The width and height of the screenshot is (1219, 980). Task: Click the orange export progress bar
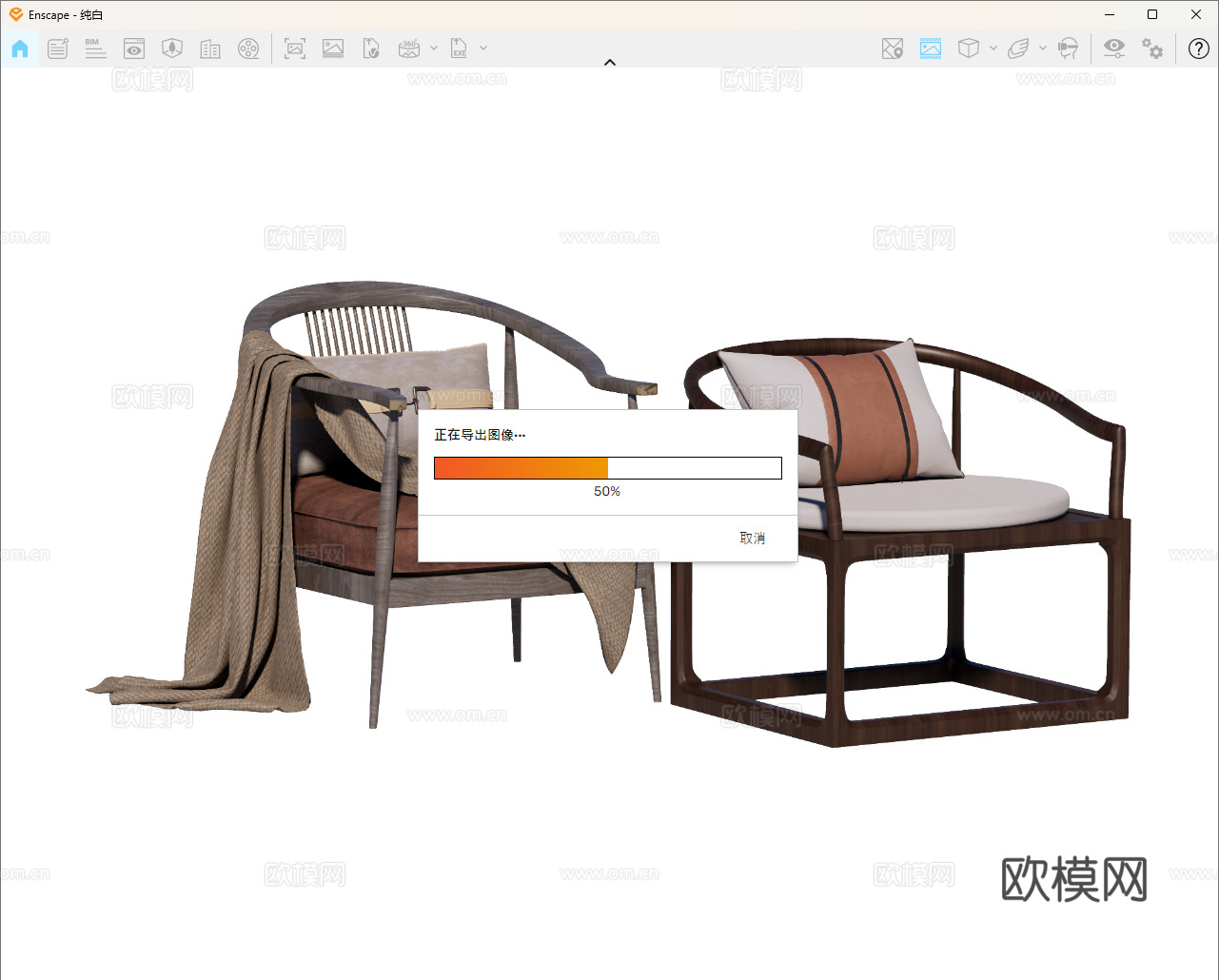[x=608, y=468]
